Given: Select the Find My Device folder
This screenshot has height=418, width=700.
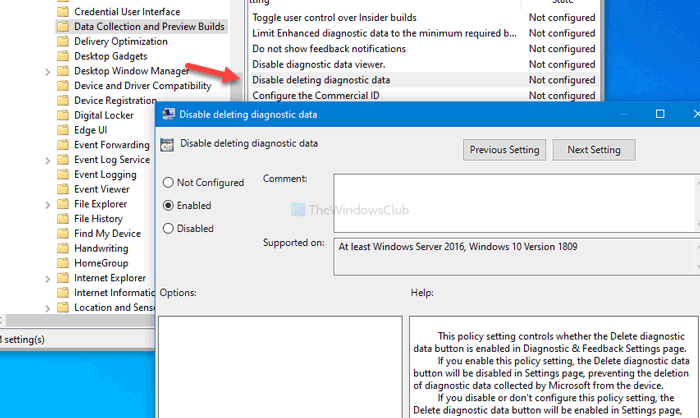Looking at the screenshot, I should [x=107, y=233].
